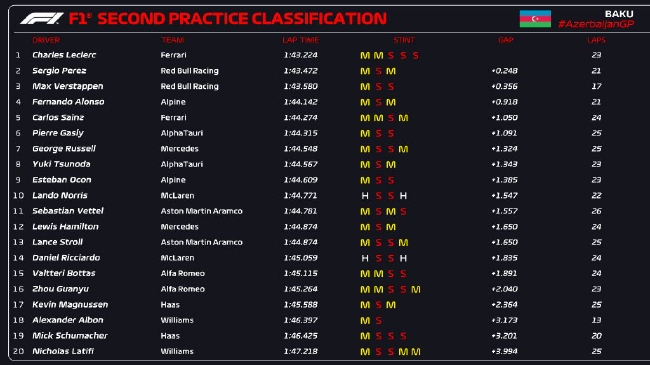Screen dimensions: 650x365
Task: Select the LAP TIME column header
Action: 301,40
